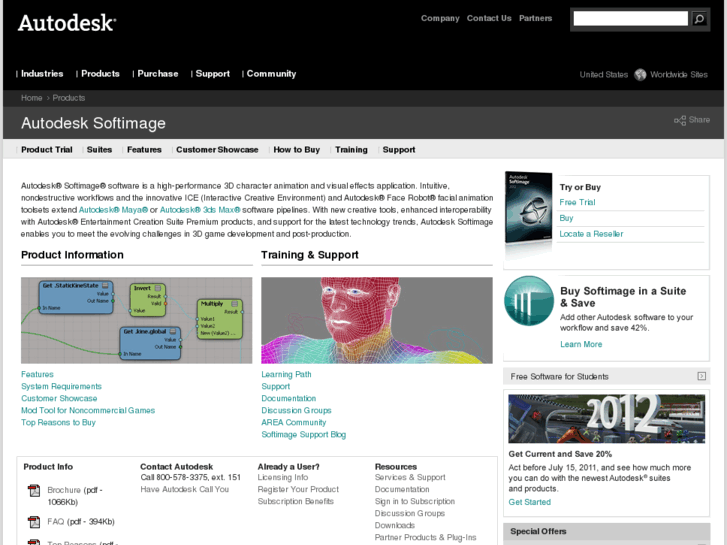Open Register Your Product link

tap(298, 489)
